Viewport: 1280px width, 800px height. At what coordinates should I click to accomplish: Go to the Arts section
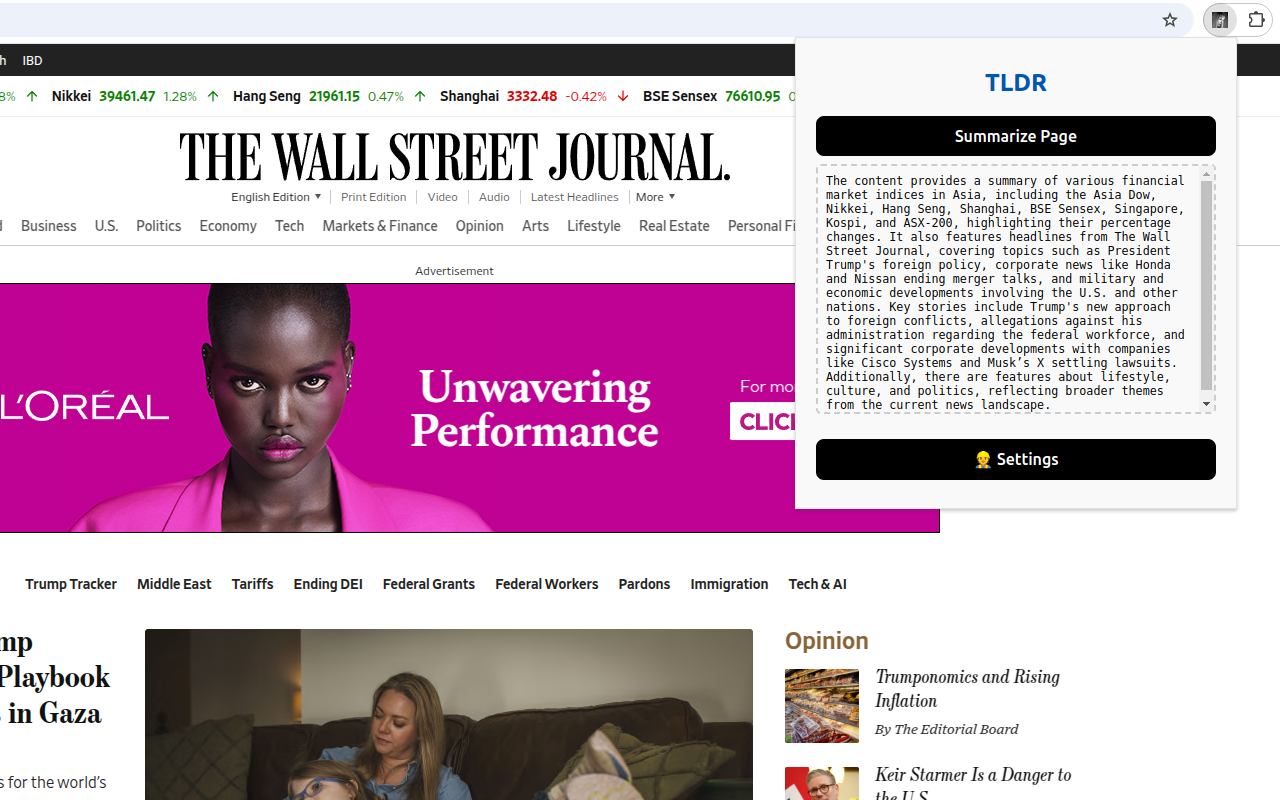536,226
